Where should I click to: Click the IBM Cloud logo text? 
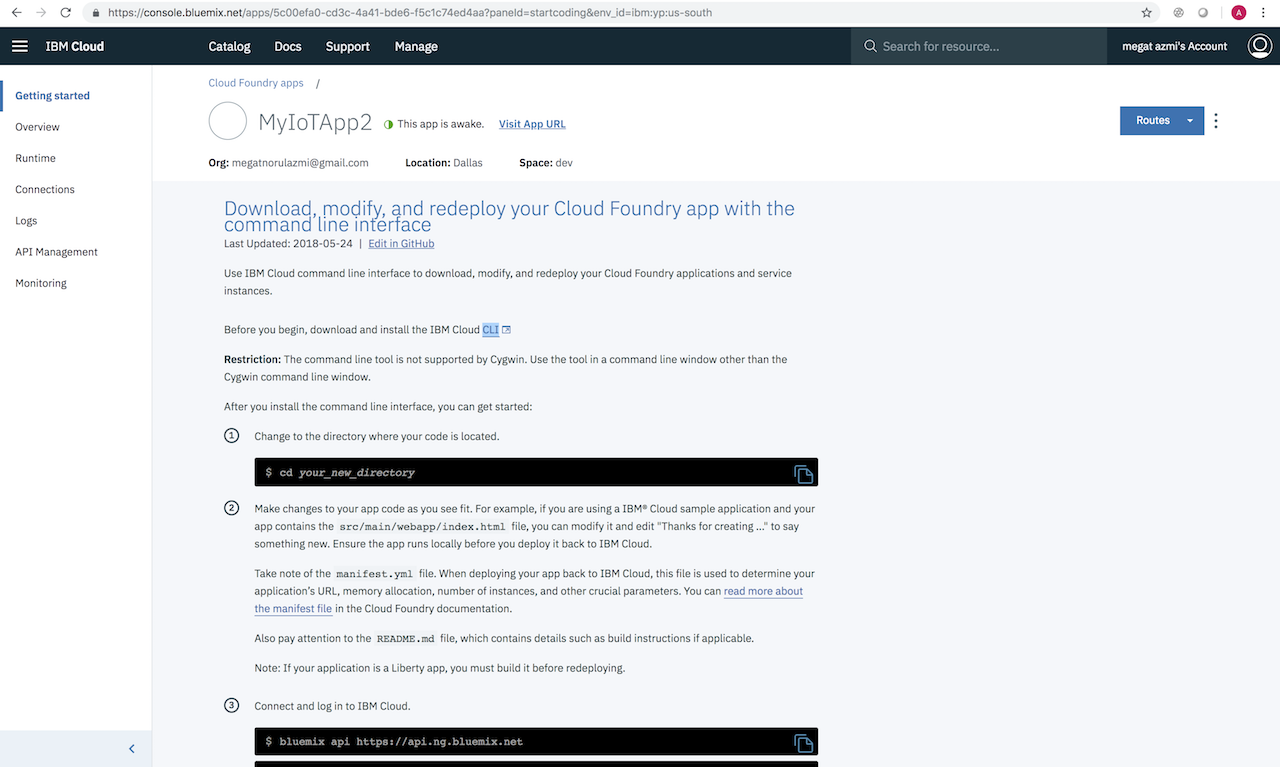coord(75,46)
